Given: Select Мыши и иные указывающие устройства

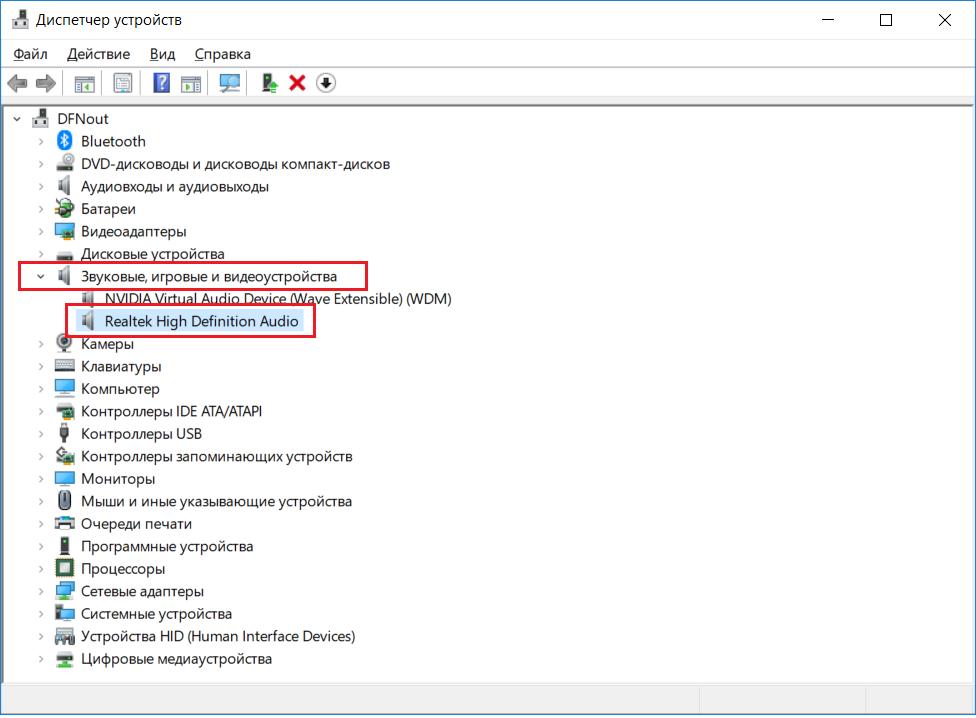Looking at the screenshot, I should (x=217, y=501).
